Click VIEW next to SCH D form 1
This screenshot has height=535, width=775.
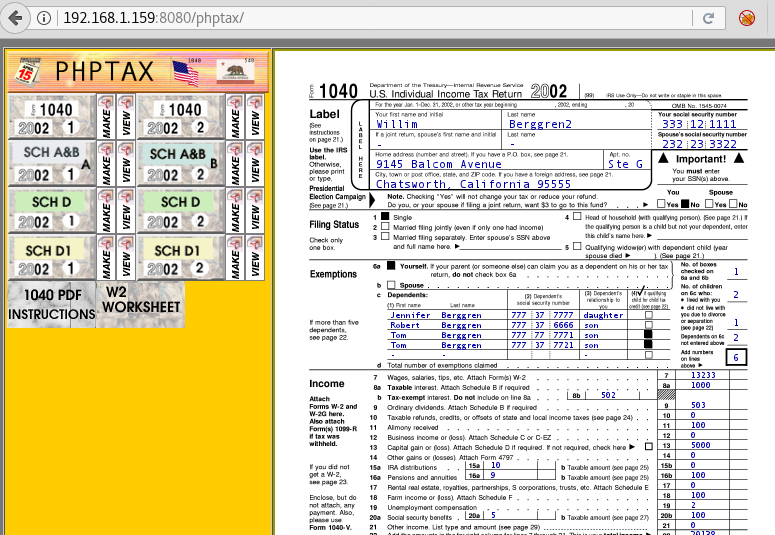[126, 211]
